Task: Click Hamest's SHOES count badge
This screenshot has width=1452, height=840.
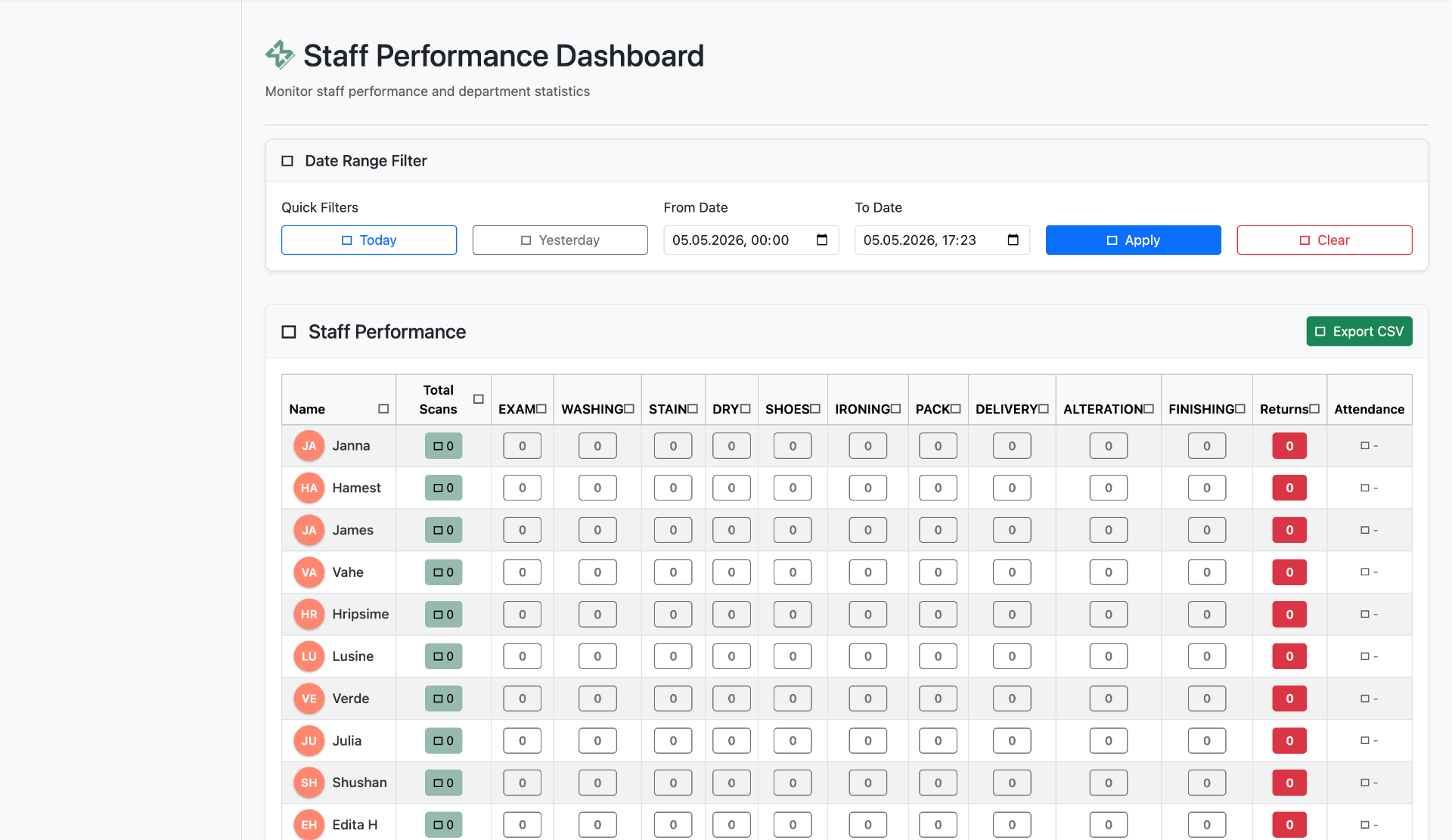Action: [793, 488]
